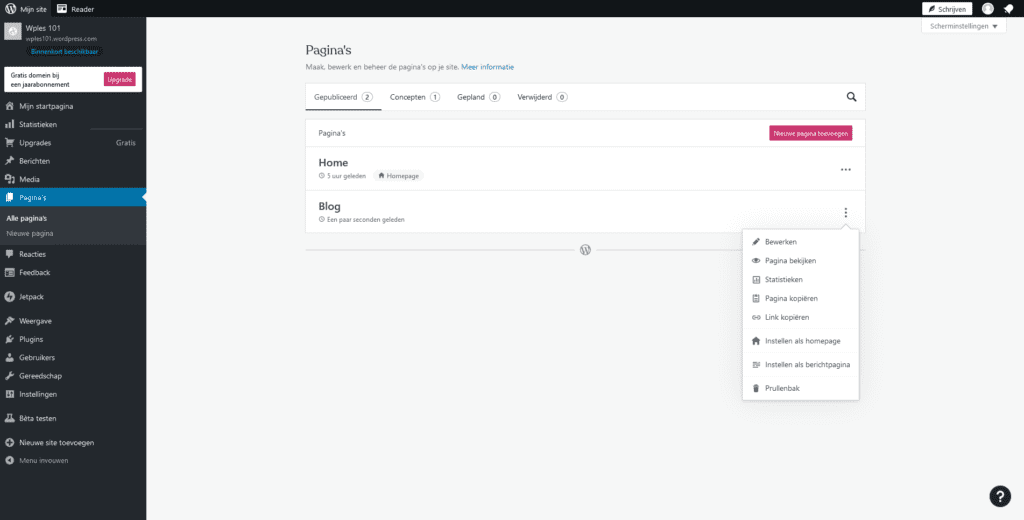Collapse sidebar with Menu invouwen
The width and height of the screenshot is (1024, 520).
73,461
